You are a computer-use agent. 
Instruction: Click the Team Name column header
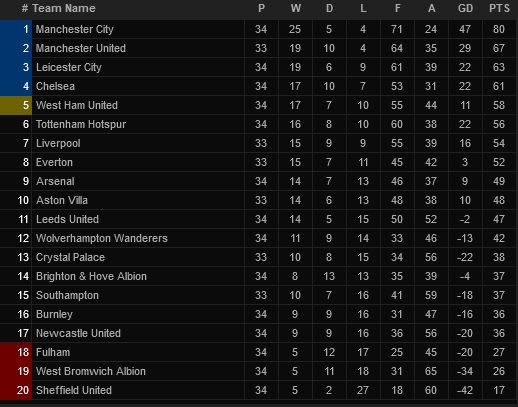(x=64, y=8)
